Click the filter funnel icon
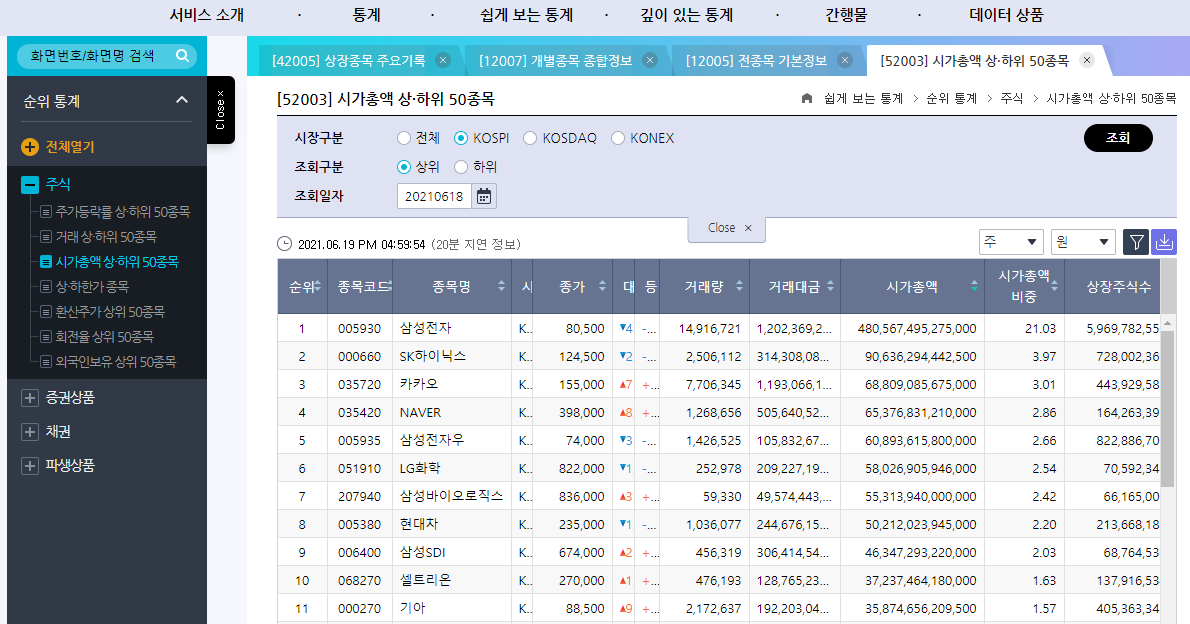This screenshot has height=624, width=1190. (x=1136, y=242)
